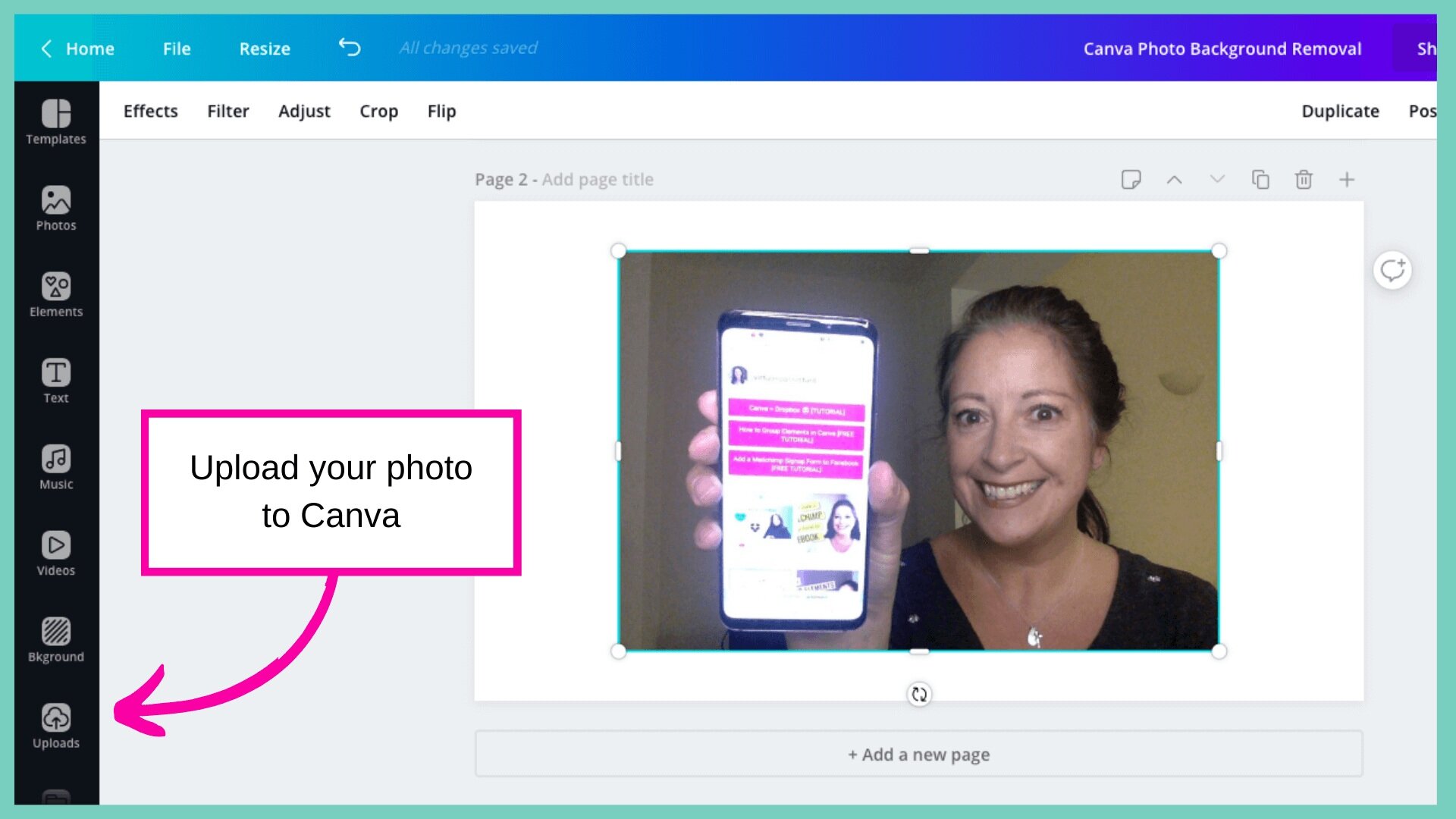This screenshot has height=819, width=1456.
Task: Select the Flip toolbar option
Action: [440, 111]
